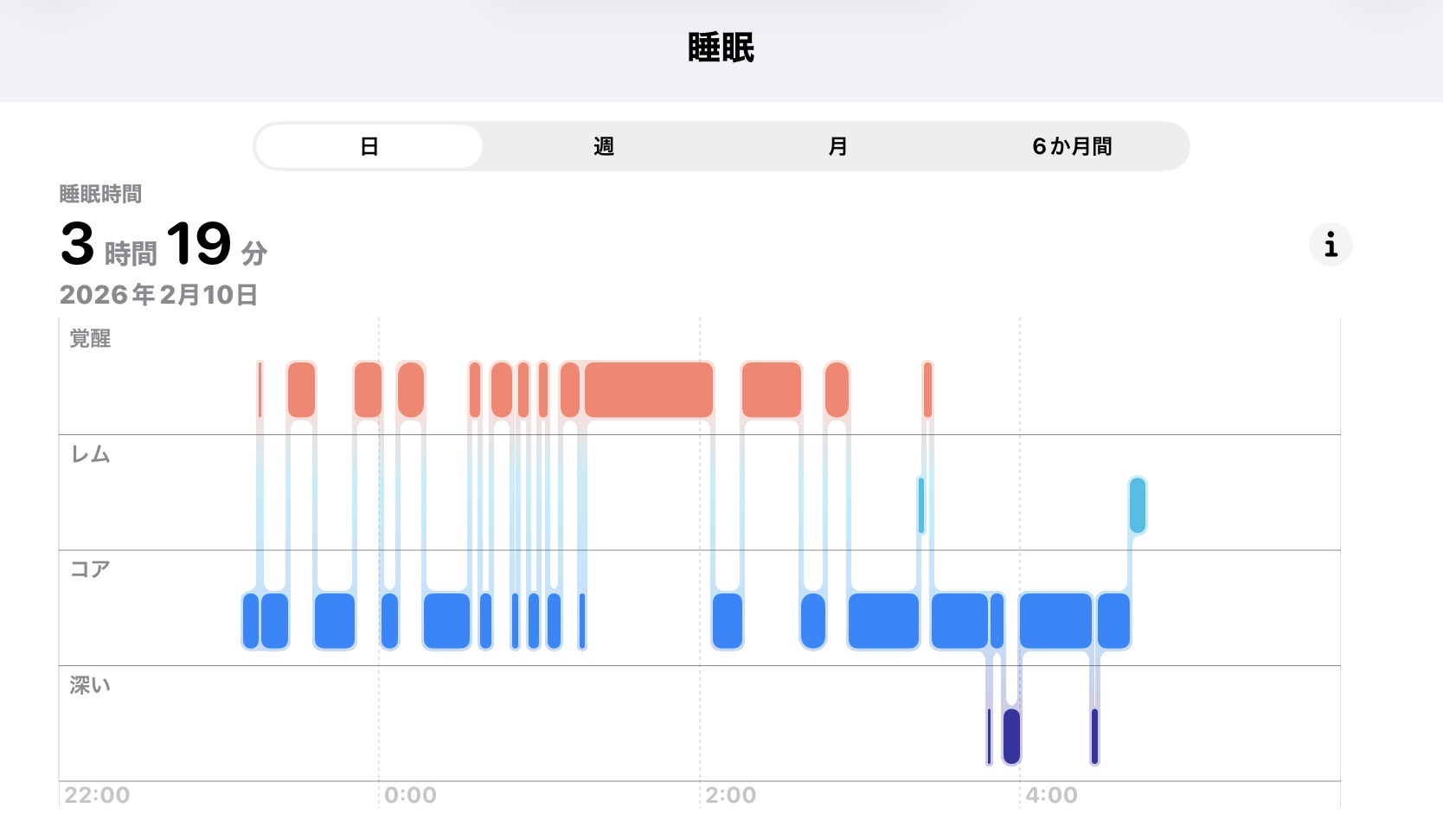Click the 睡眠 page title
1443x840 pixels.
(x=721, y=48)
